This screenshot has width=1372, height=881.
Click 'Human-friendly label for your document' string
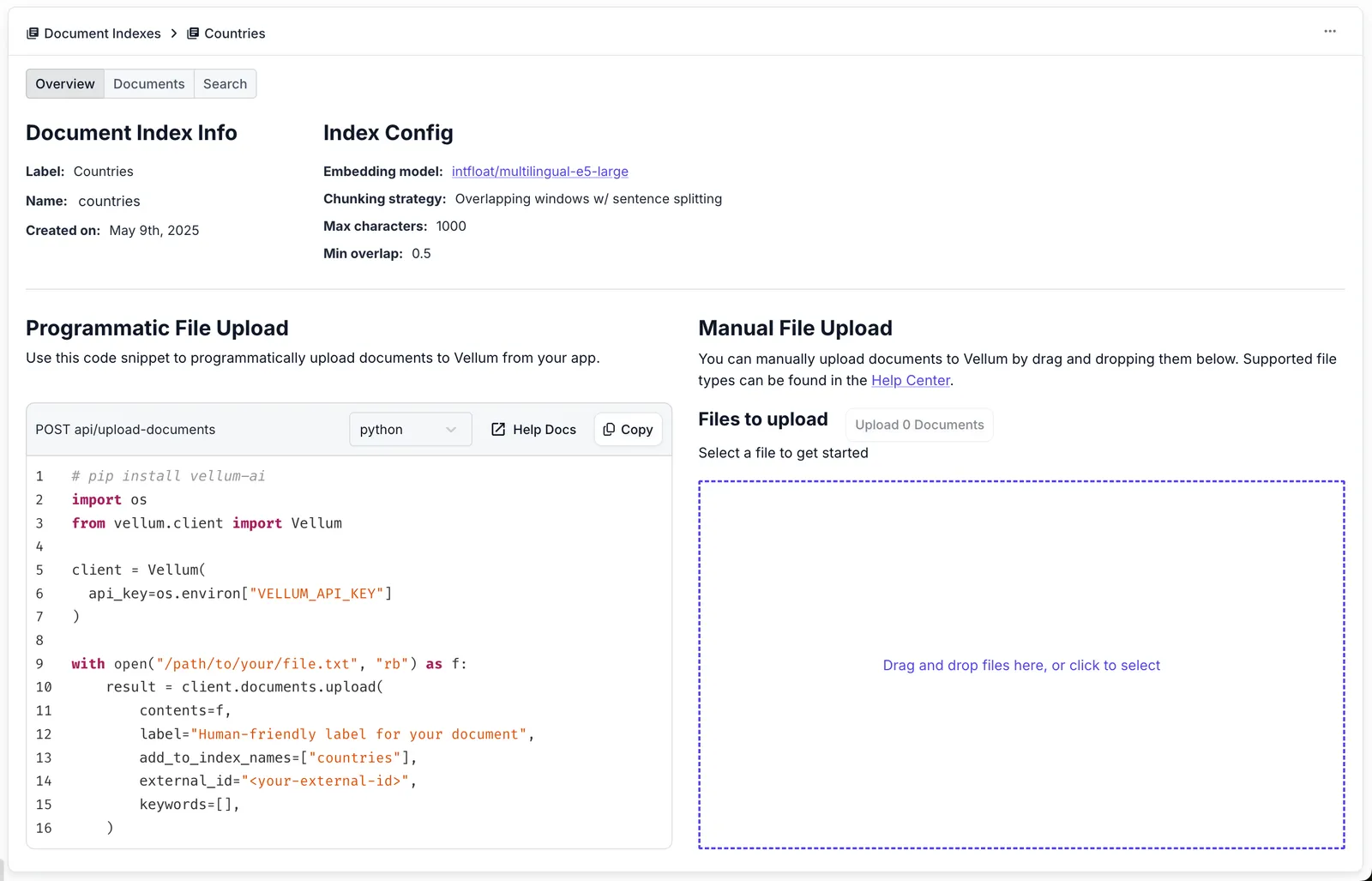coord(358,733)
